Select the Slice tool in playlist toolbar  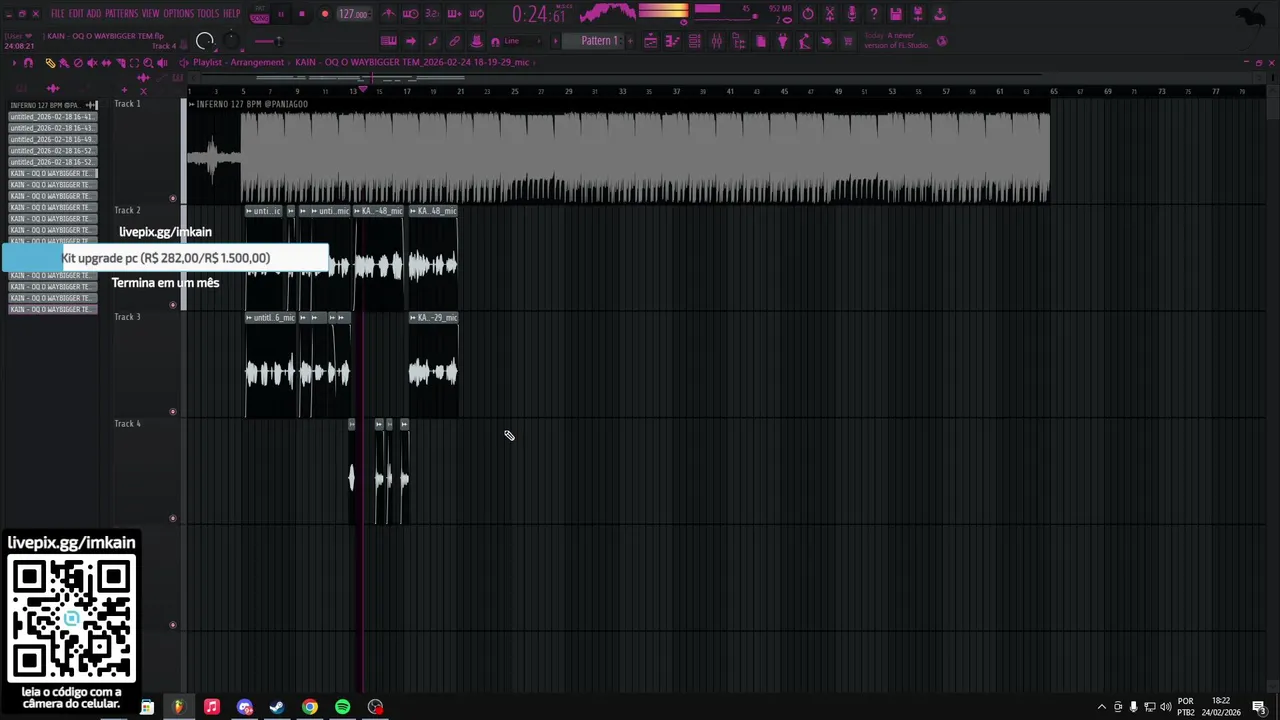[x=120, y=63]
